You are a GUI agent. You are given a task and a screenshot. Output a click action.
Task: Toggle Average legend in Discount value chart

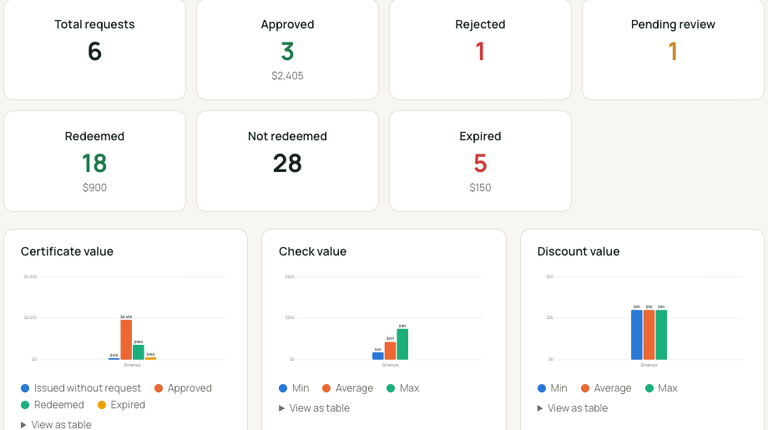(606, 388)
